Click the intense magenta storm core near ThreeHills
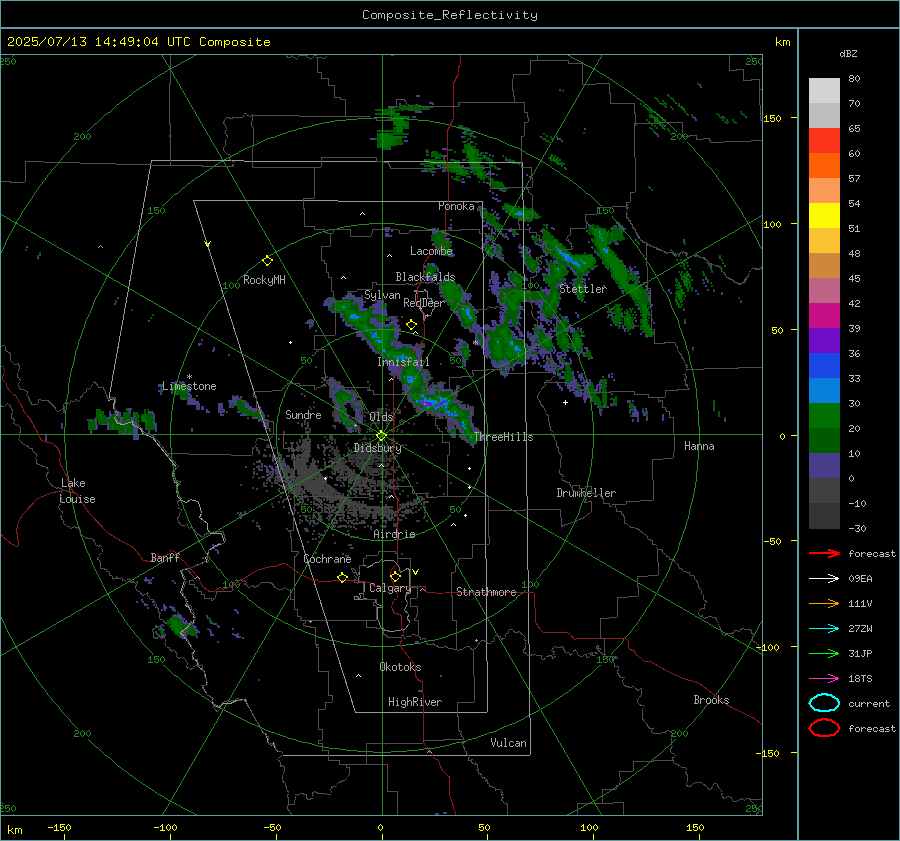The width and height of the screenshot is (900, 841). tap(426, 403)
